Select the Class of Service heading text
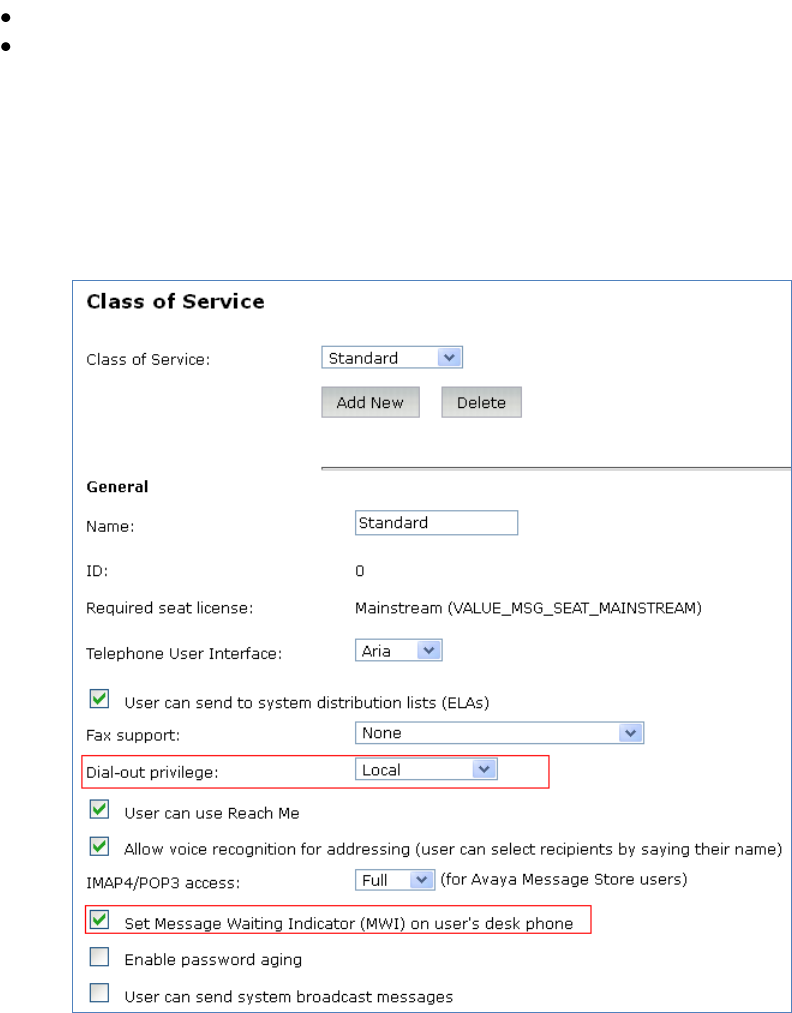The width and height of the screenshot is (792, 1013). [175, 302]
